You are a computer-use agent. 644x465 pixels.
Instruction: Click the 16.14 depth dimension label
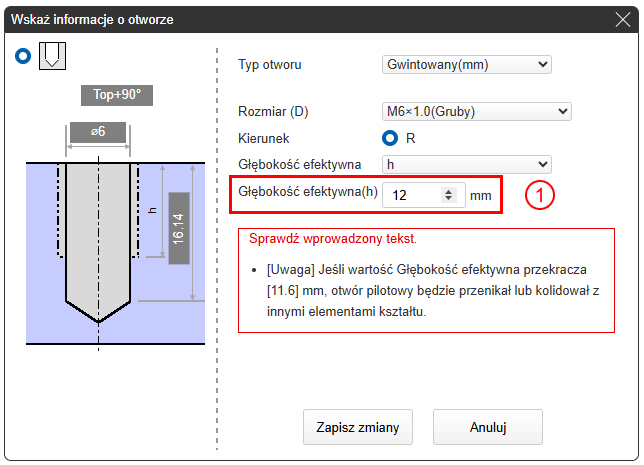coord(179,228)
